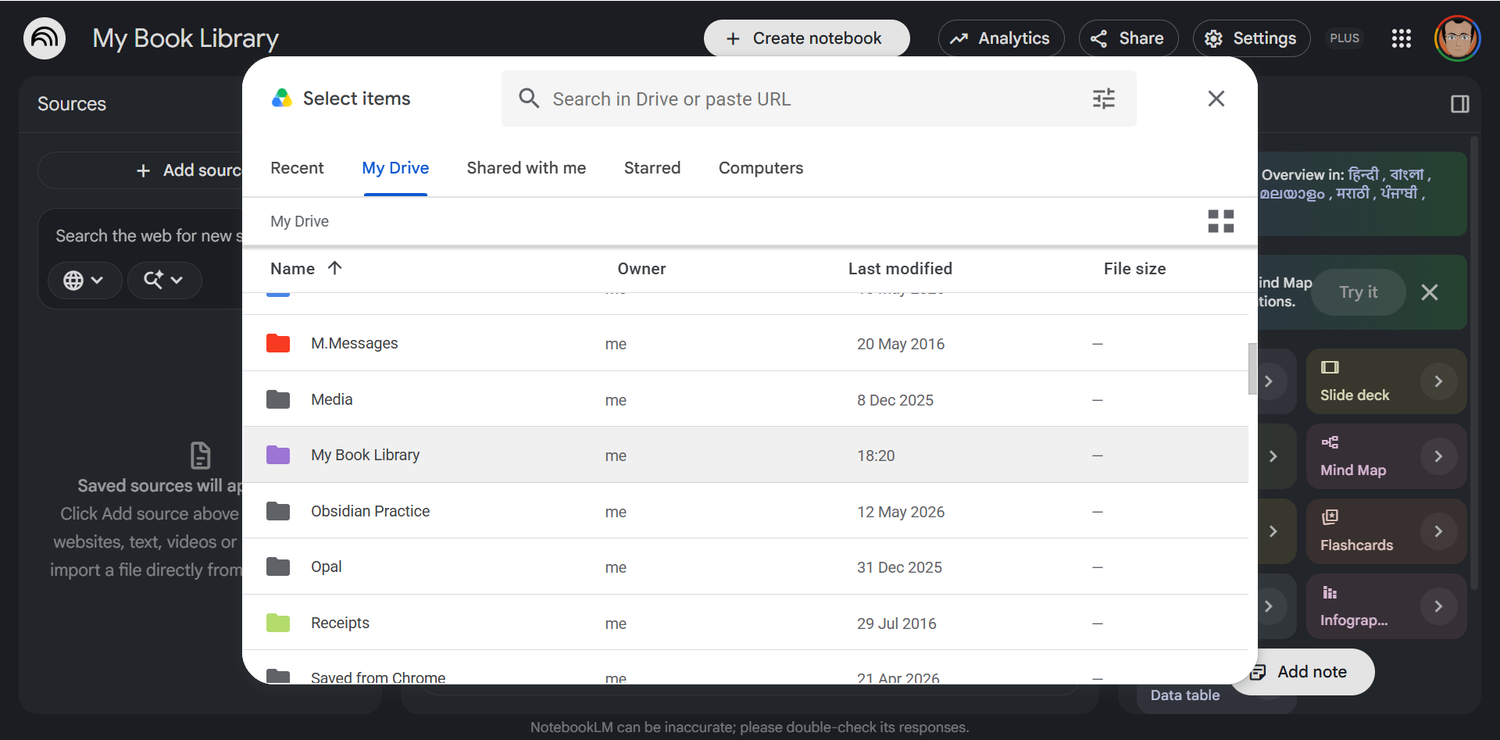This screenshot has height=740, width=1500.
Task: Switch to the Shared with me tab
Action: (526, 168)
